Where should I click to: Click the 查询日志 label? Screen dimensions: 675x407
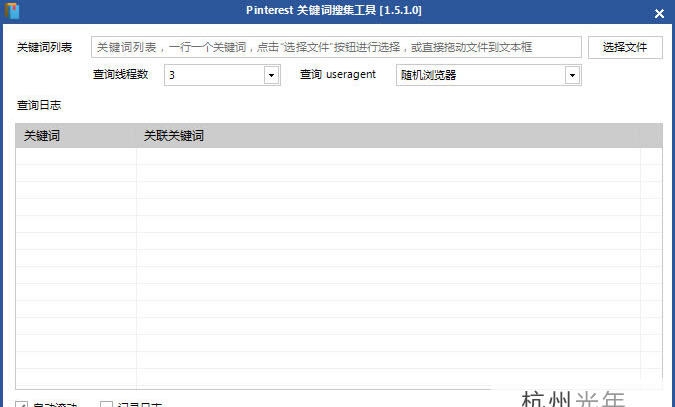[39, 105]
